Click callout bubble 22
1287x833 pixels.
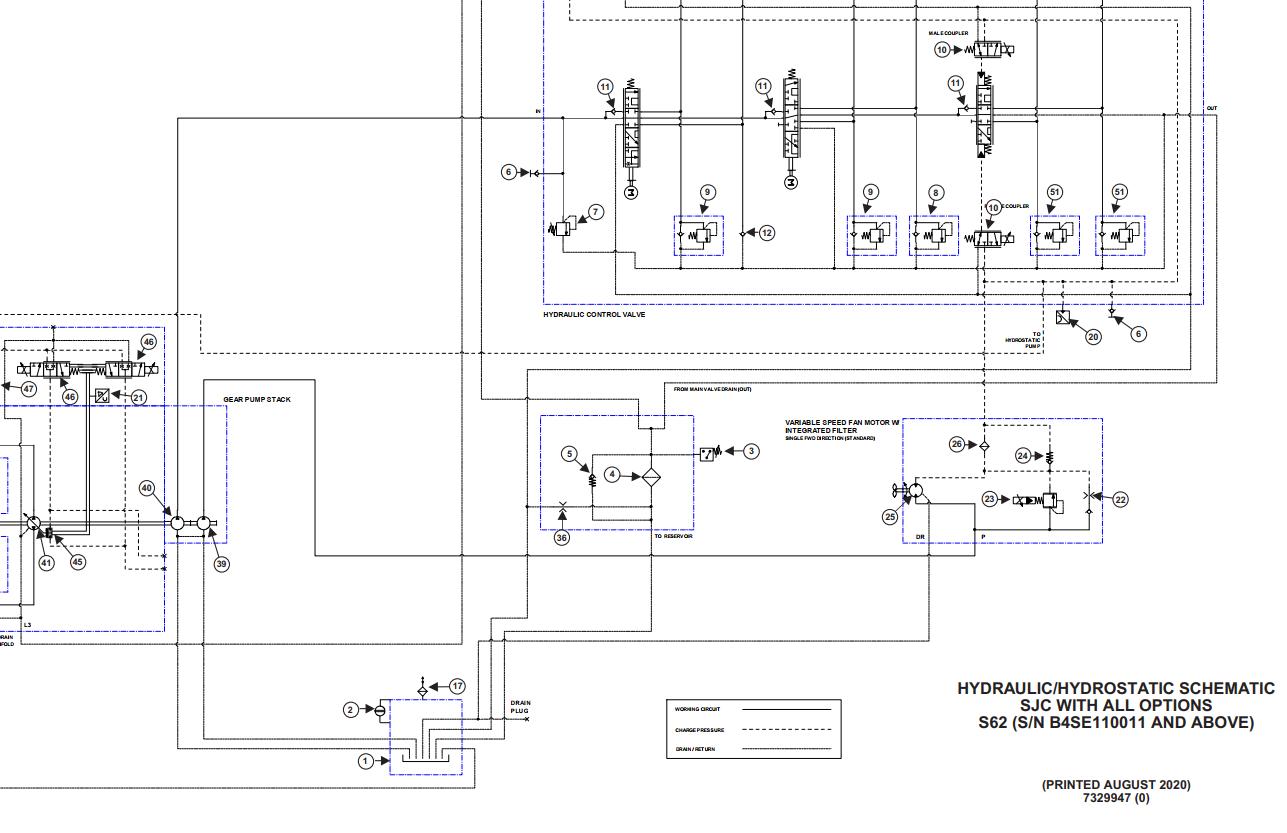click(x=1120, y=499)
